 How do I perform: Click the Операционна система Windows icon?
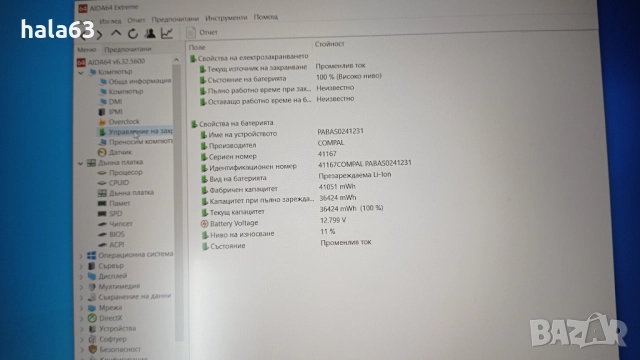92,255
